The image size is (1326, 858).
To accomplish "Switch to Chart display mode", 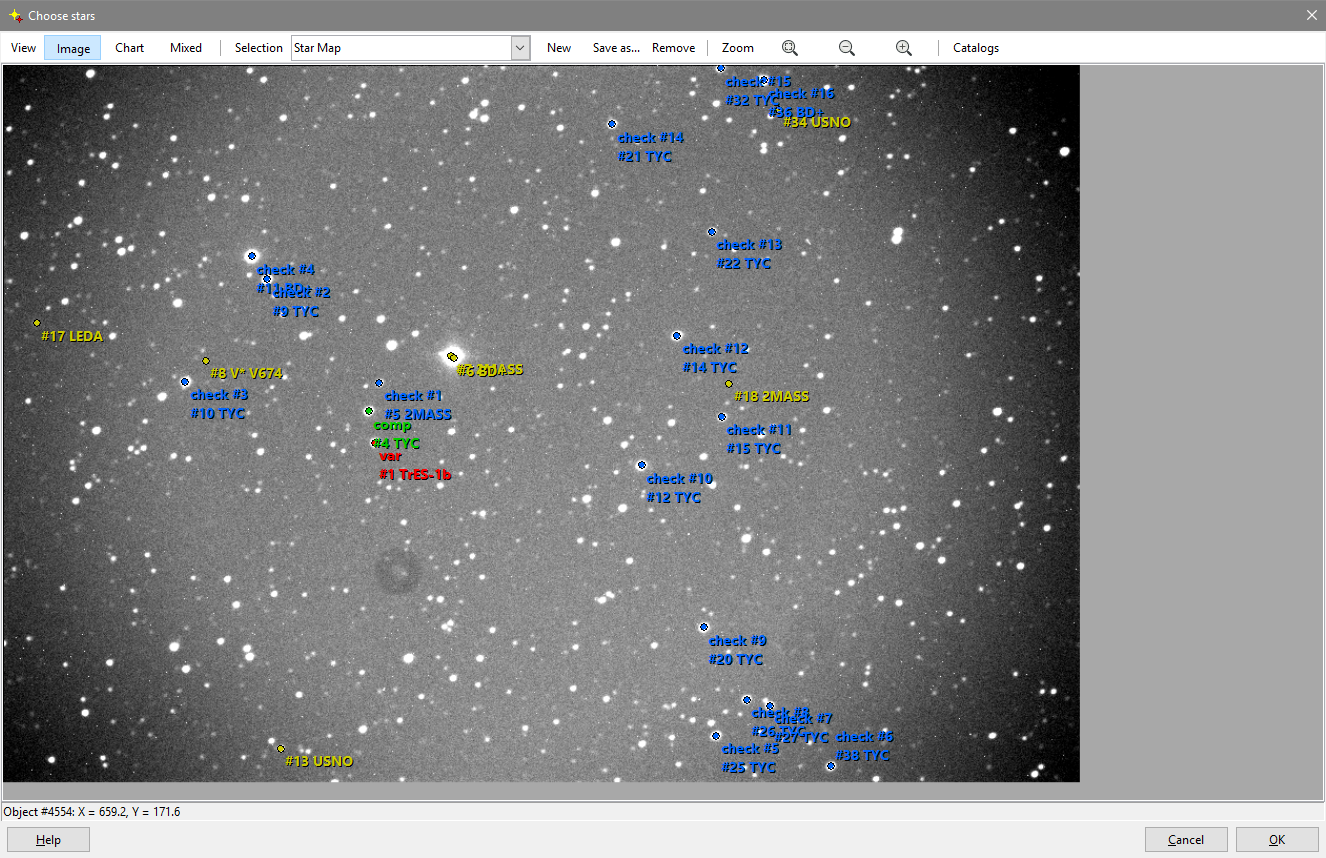I will (x=130, y=48).
